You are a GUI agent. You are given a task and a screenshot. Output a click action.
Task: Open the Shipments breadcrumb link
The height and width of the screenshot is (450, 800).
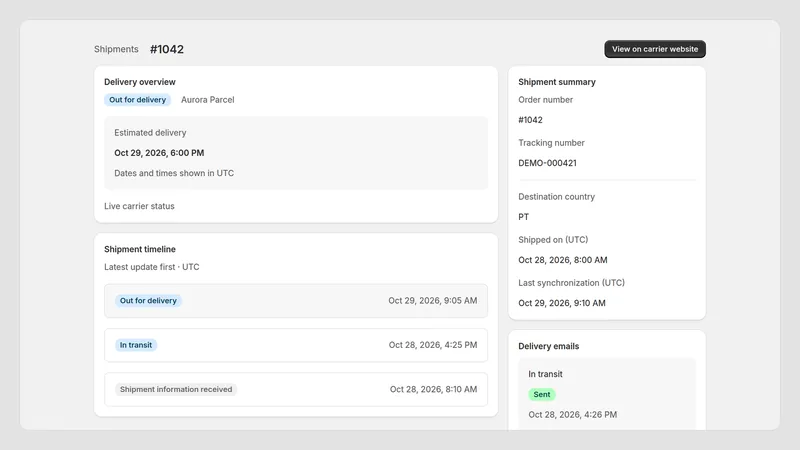[116, 49]
